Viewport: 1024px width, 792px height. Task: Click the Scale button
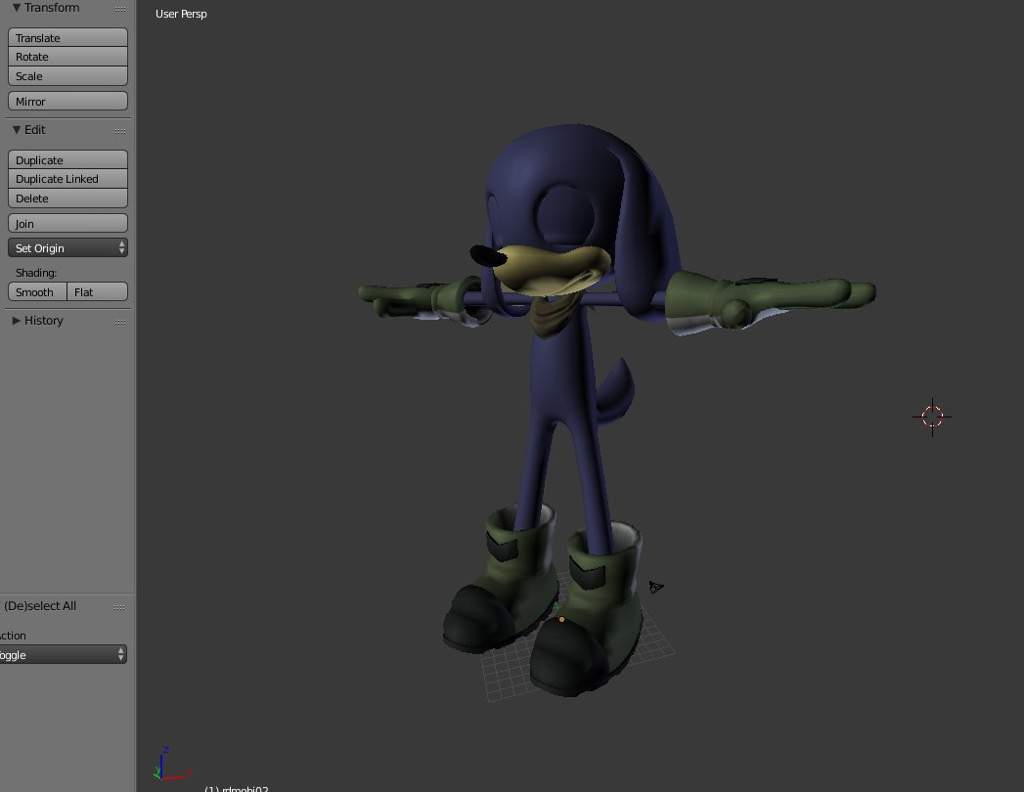(x=68, y=76)
